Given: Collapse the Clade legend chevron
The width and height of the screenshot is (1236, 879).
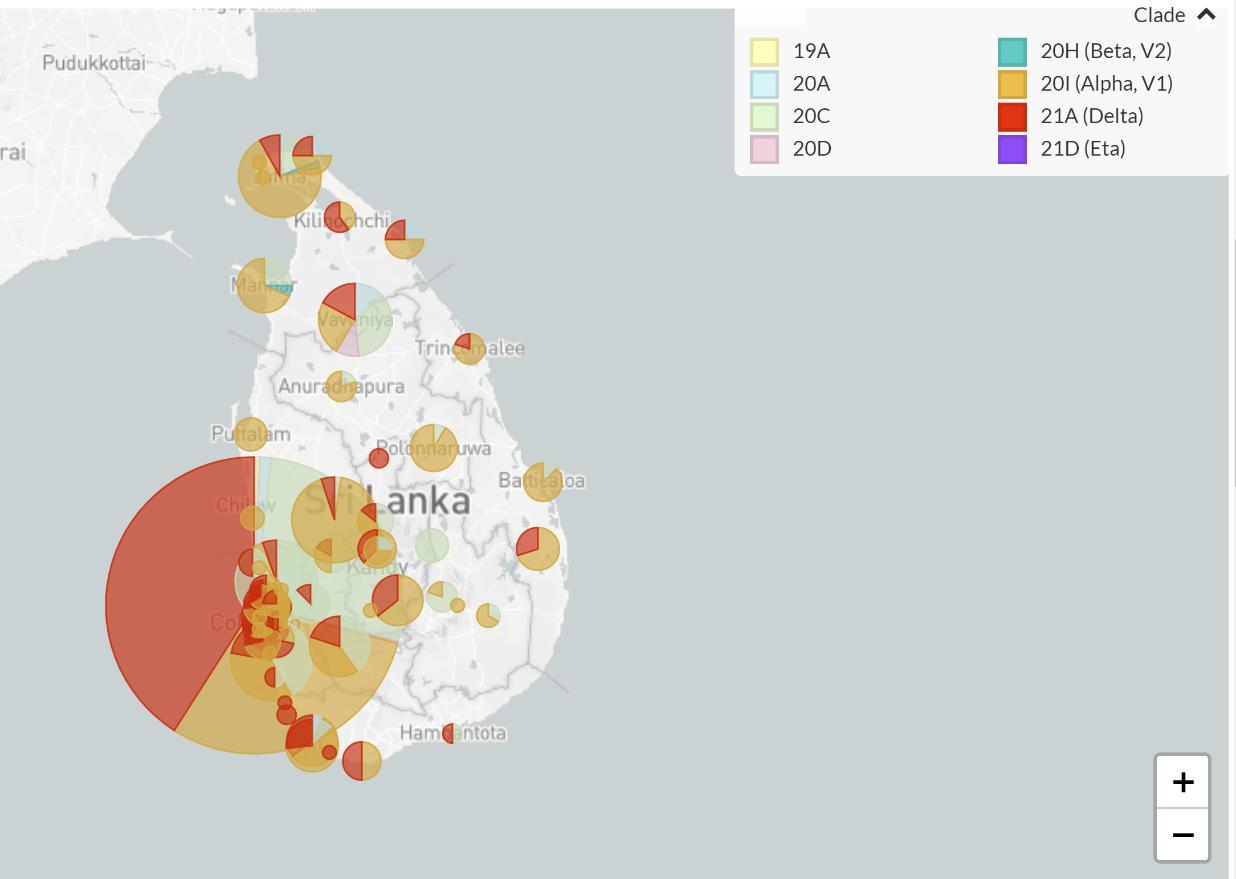Looking at the screenshot, I should tap(1206, 15).
